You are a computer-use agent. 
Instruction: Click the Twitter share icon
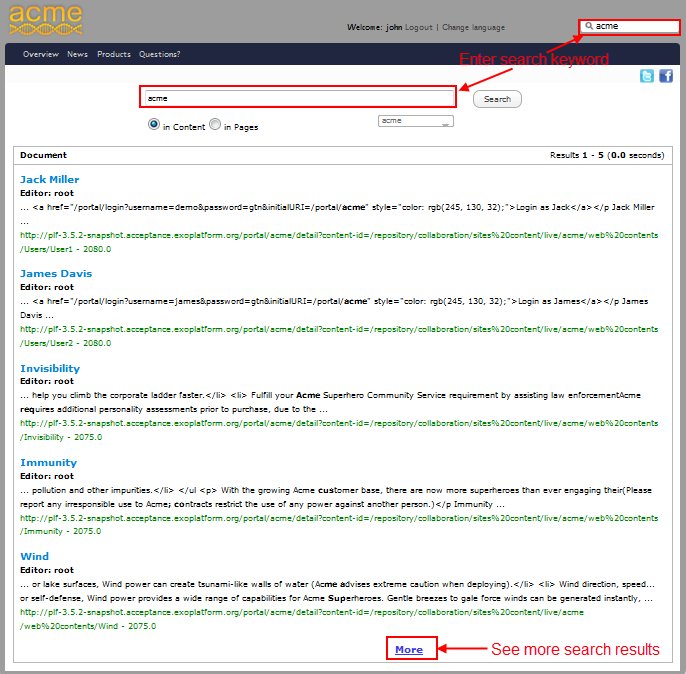(647, 77)
